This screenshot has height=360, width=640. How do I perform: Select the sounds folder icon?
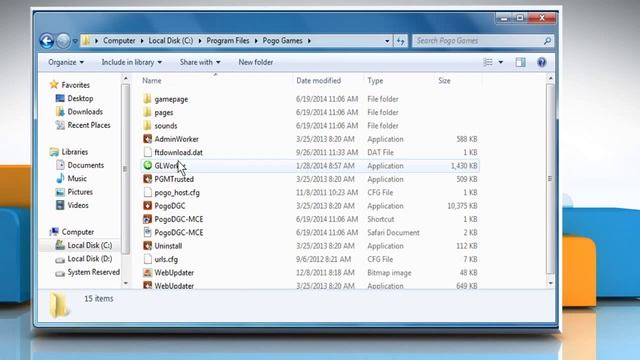(147, 126)
